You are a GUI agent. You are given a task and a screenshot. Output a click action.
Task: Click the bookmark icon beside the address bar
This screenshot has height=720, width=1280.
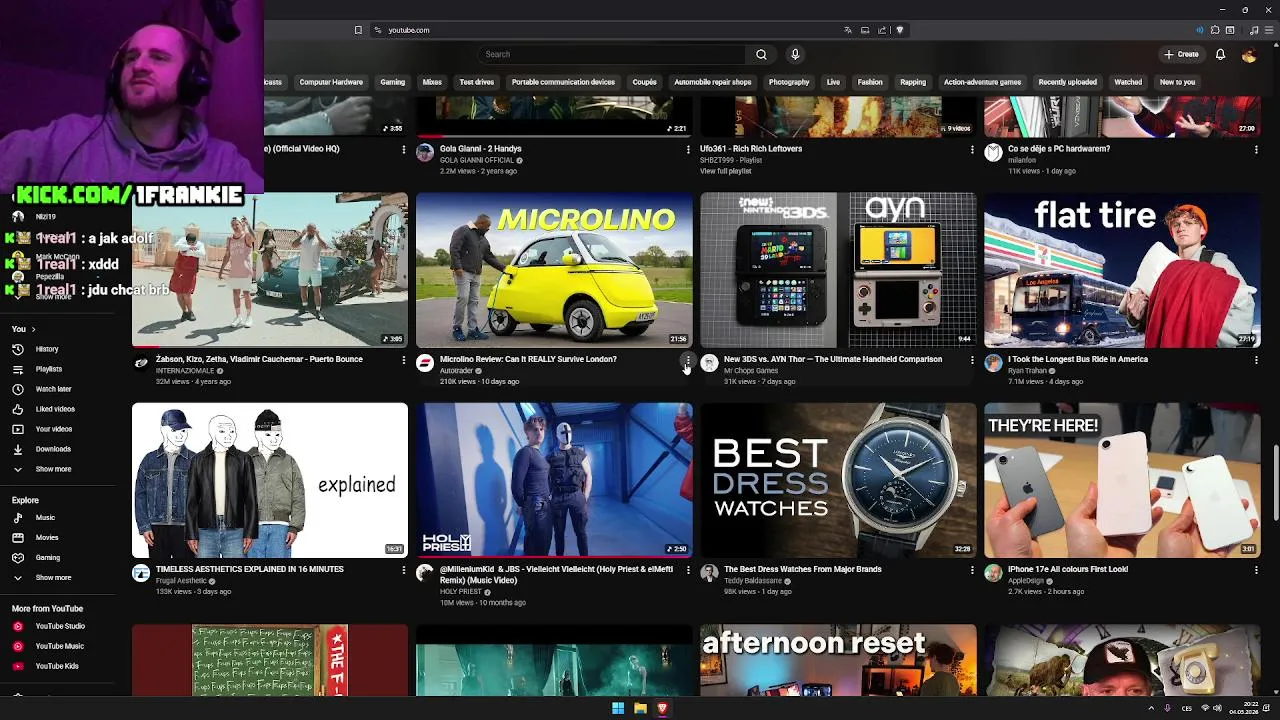pos(358,30)
